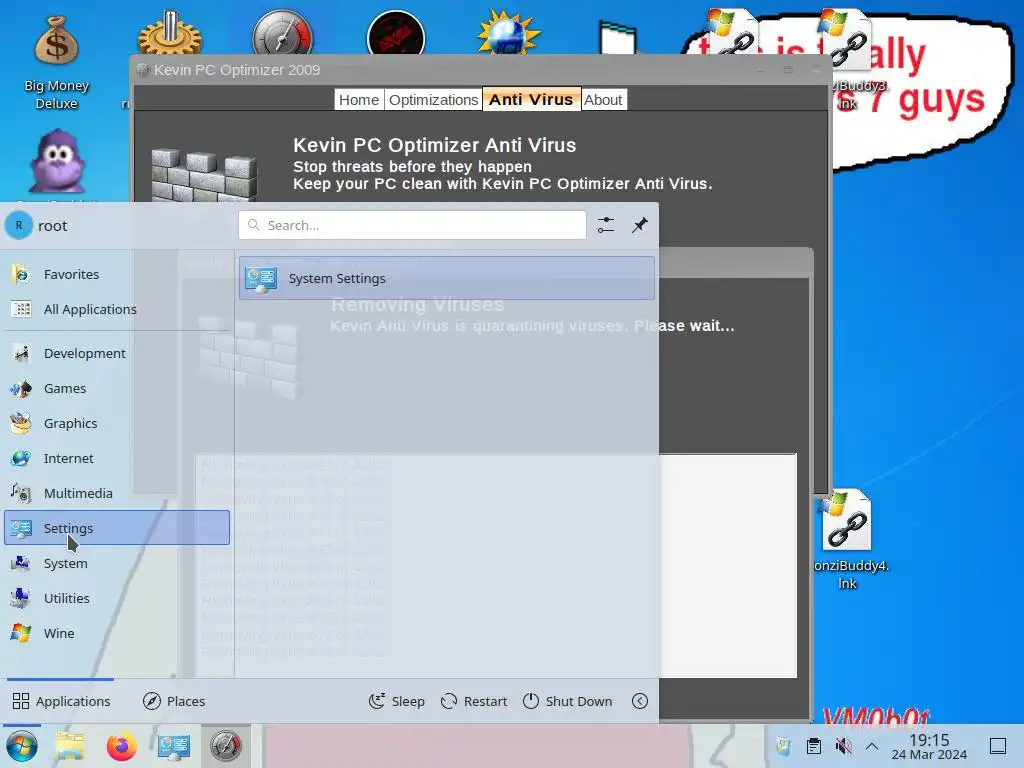Open the Development category
This screenshot has width=1024, height=768.
pos(117,353)
